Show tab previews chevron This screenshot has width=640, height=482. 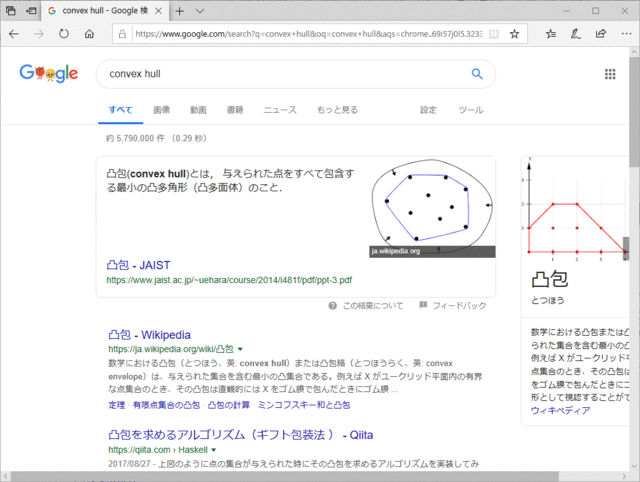[200, 11]
